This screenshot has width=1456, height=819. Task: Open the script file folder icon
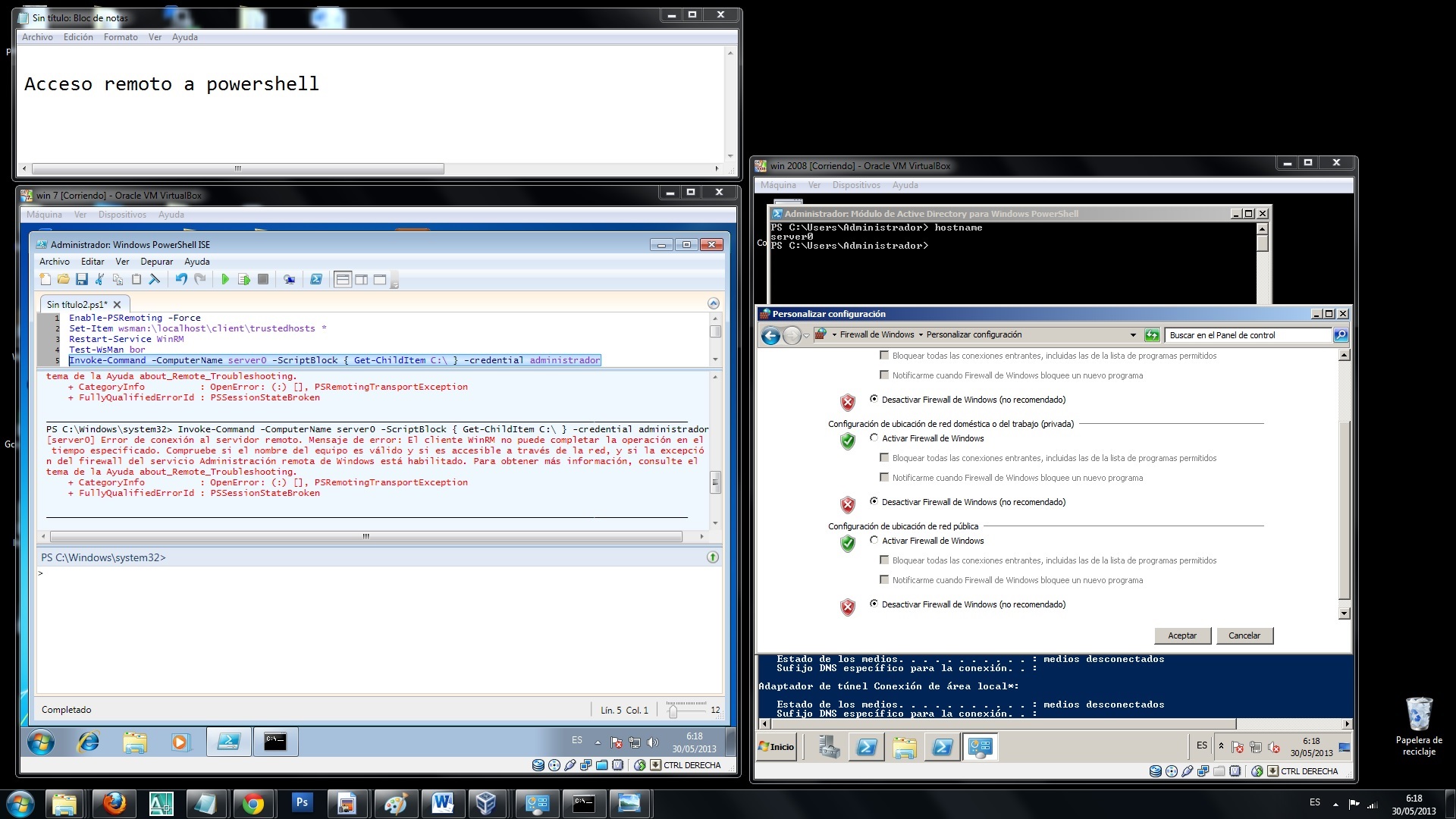(64, 280)
